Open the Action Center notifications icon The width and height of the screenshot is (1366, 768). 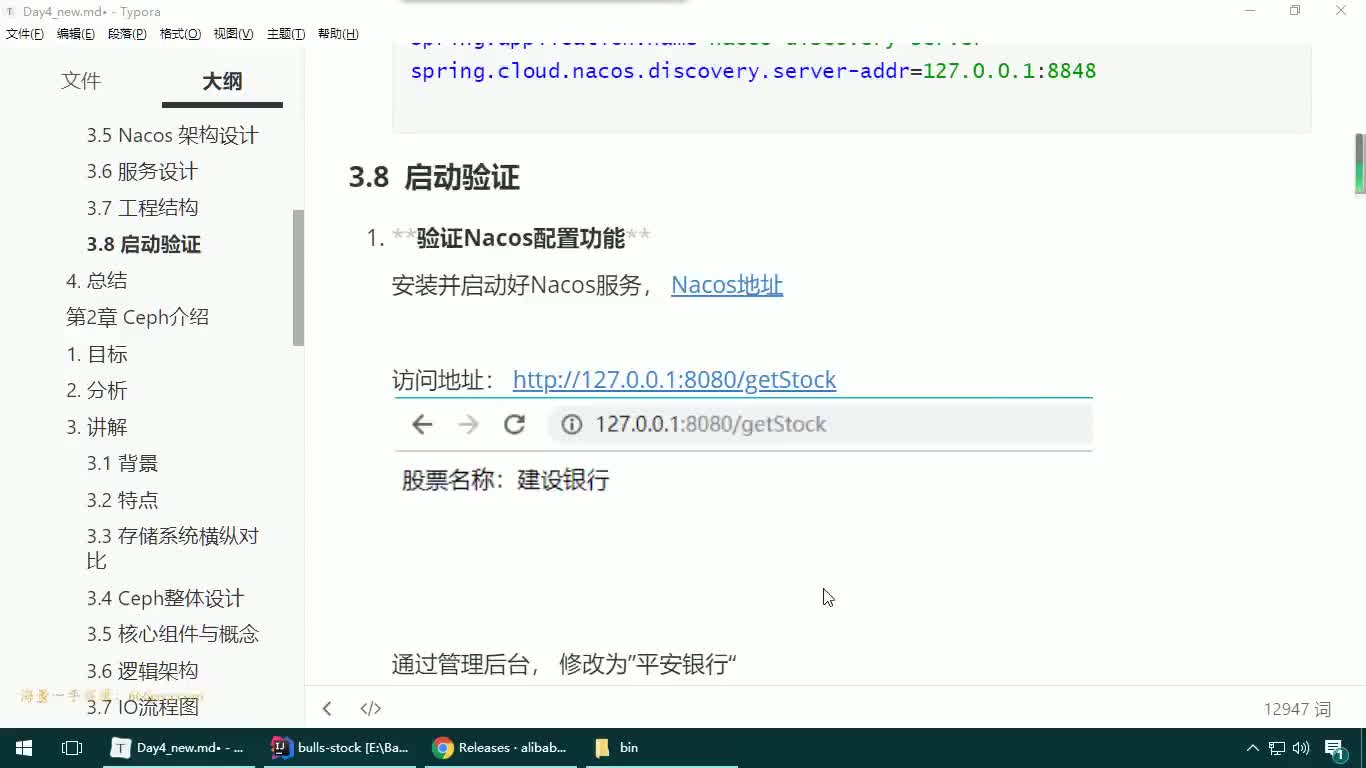coord(1336,748)
